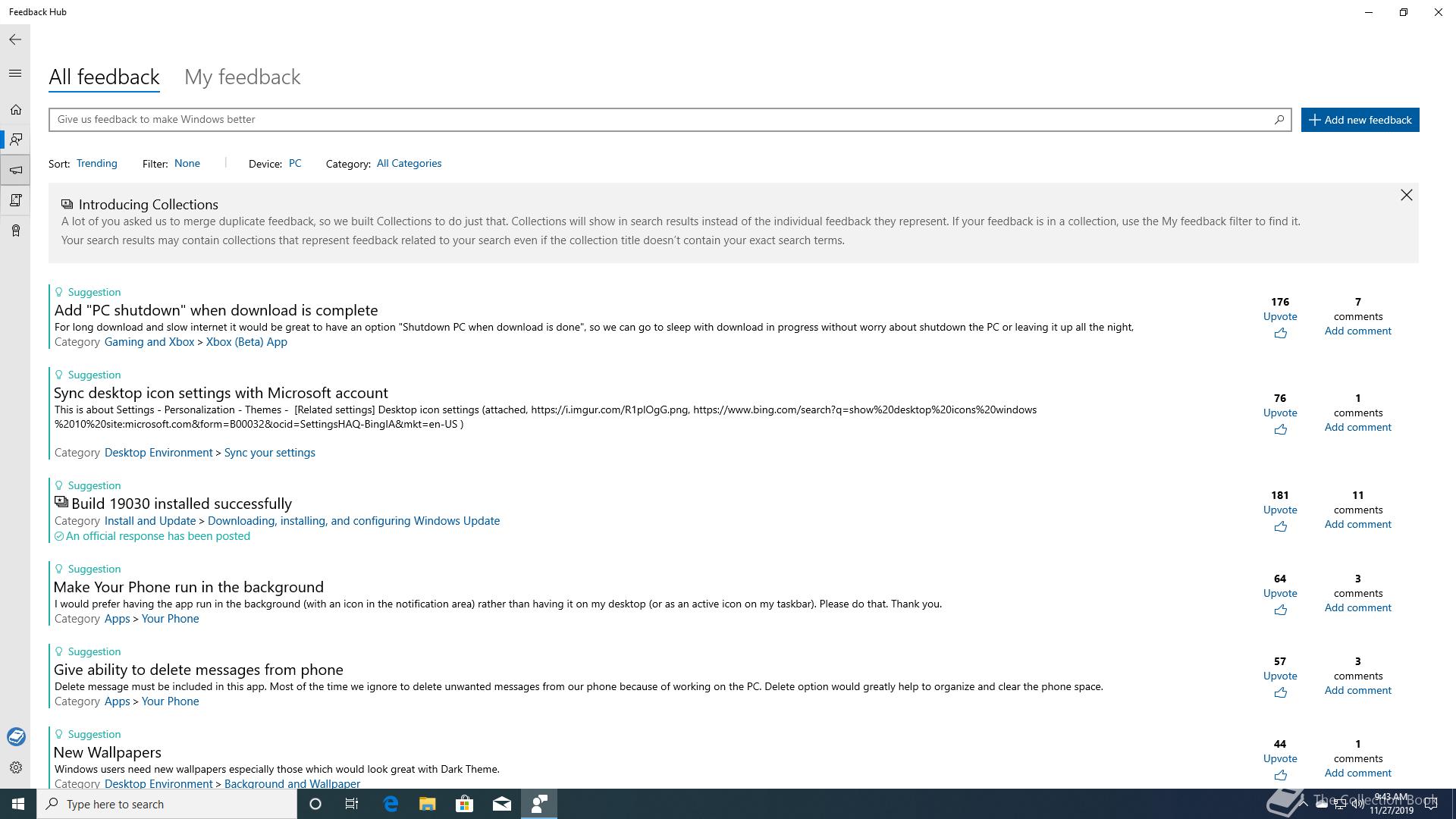The height and width of the screenshot is (819, 1456).
Task: Add comment on Sync desktop icon settings
Action: 1357,427
